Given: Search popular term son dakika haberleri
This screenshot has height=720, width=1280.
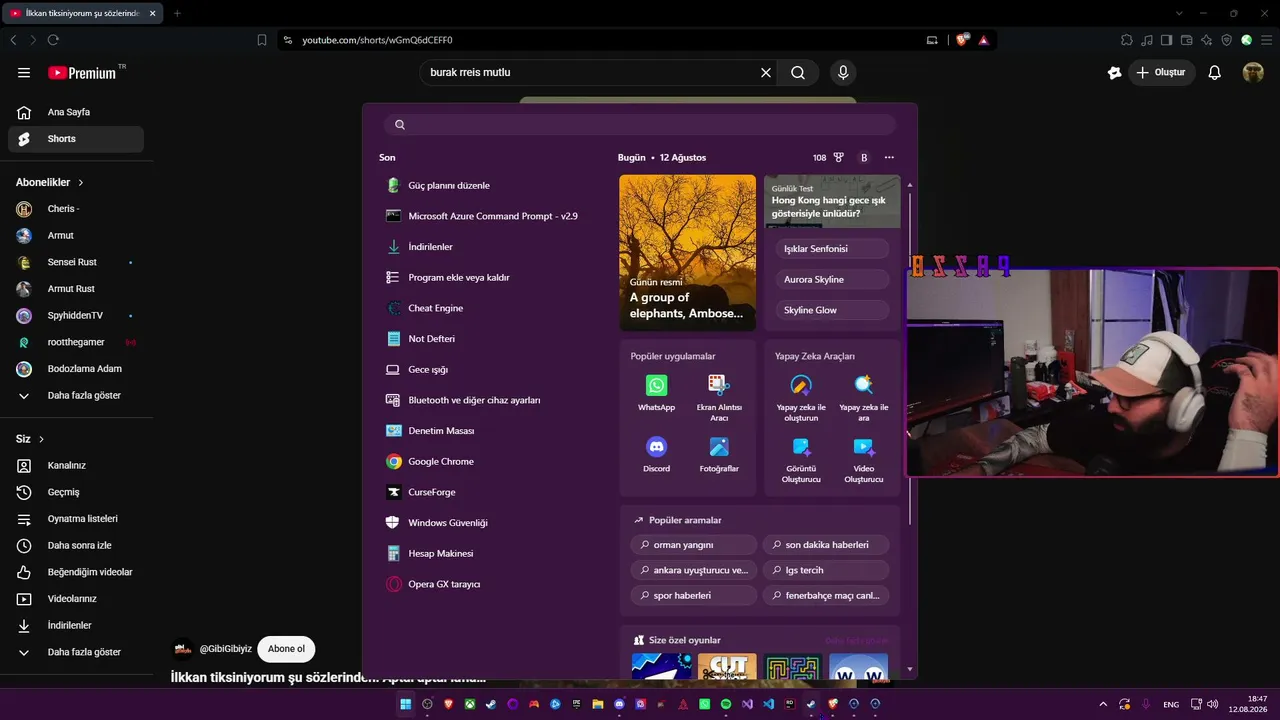Looking at the screenshot, I should pos(825,545).
